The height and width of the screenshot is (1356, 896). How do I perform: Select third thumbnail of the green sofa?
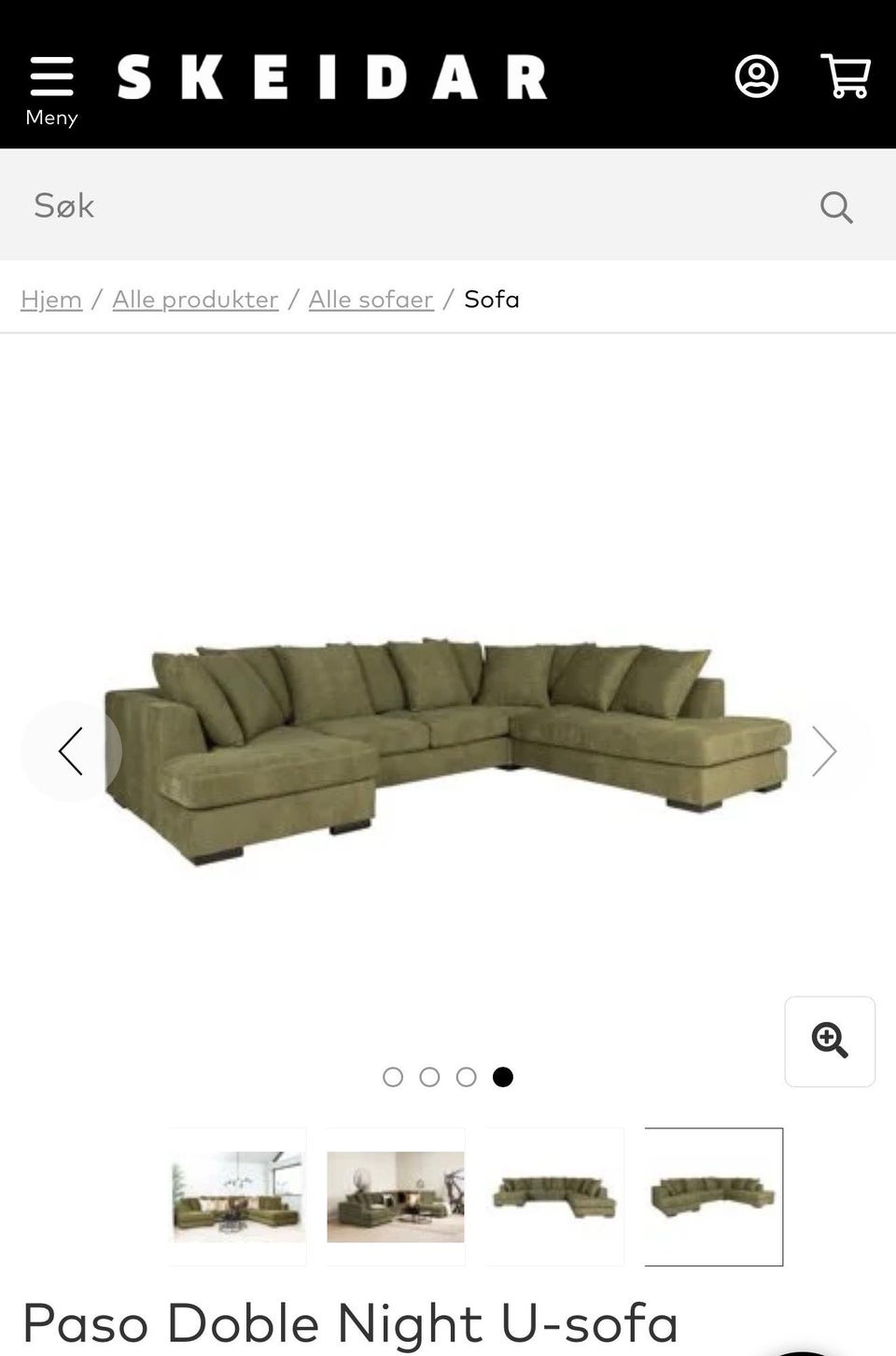[554, 1196]
